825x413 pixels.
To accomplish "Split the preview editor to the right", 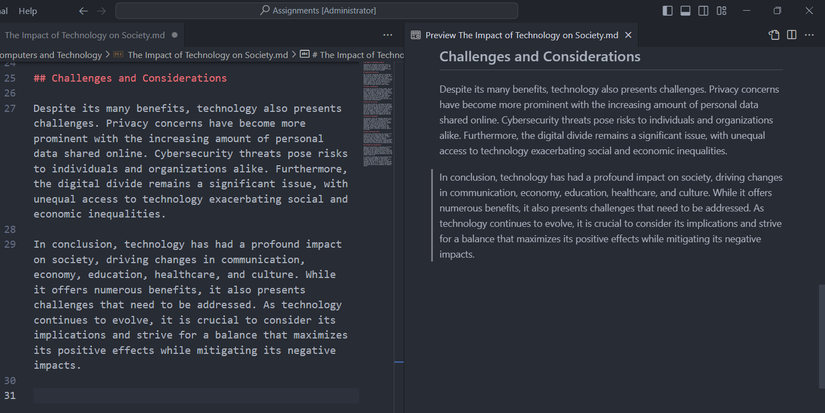I will click(x=792, y=35).
